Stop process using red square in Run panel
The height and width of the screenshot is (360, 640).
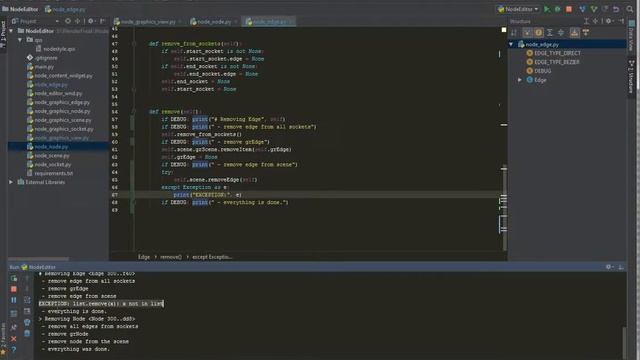14,289
